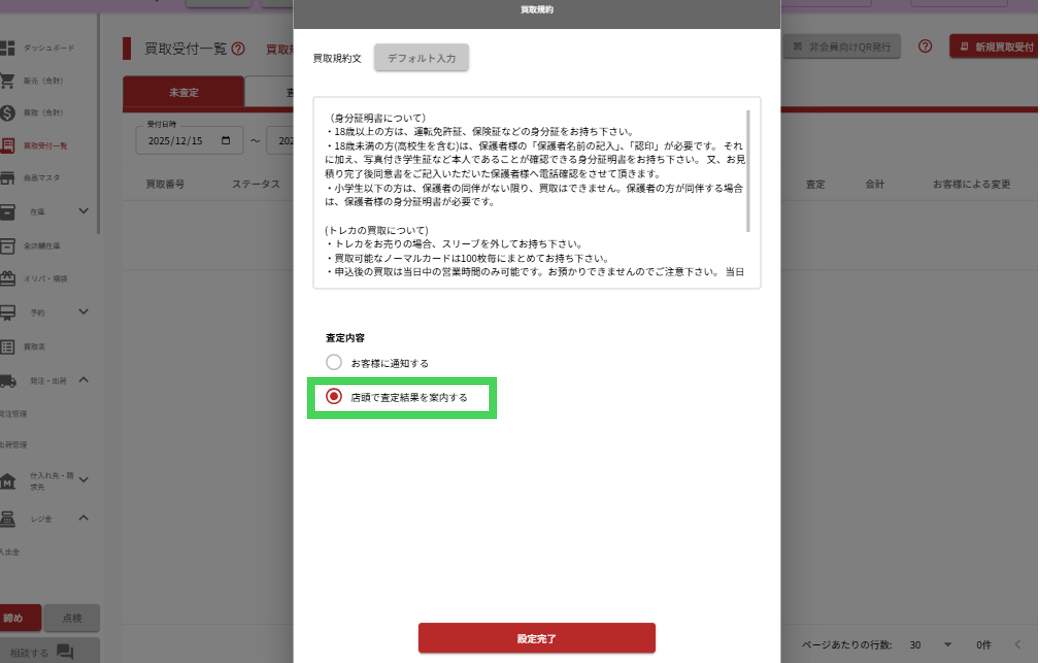The height and width of the screenshot is (663, 1040).
Task: Open the ダッシュボード dashboard icon
Action: click(8, 48)
